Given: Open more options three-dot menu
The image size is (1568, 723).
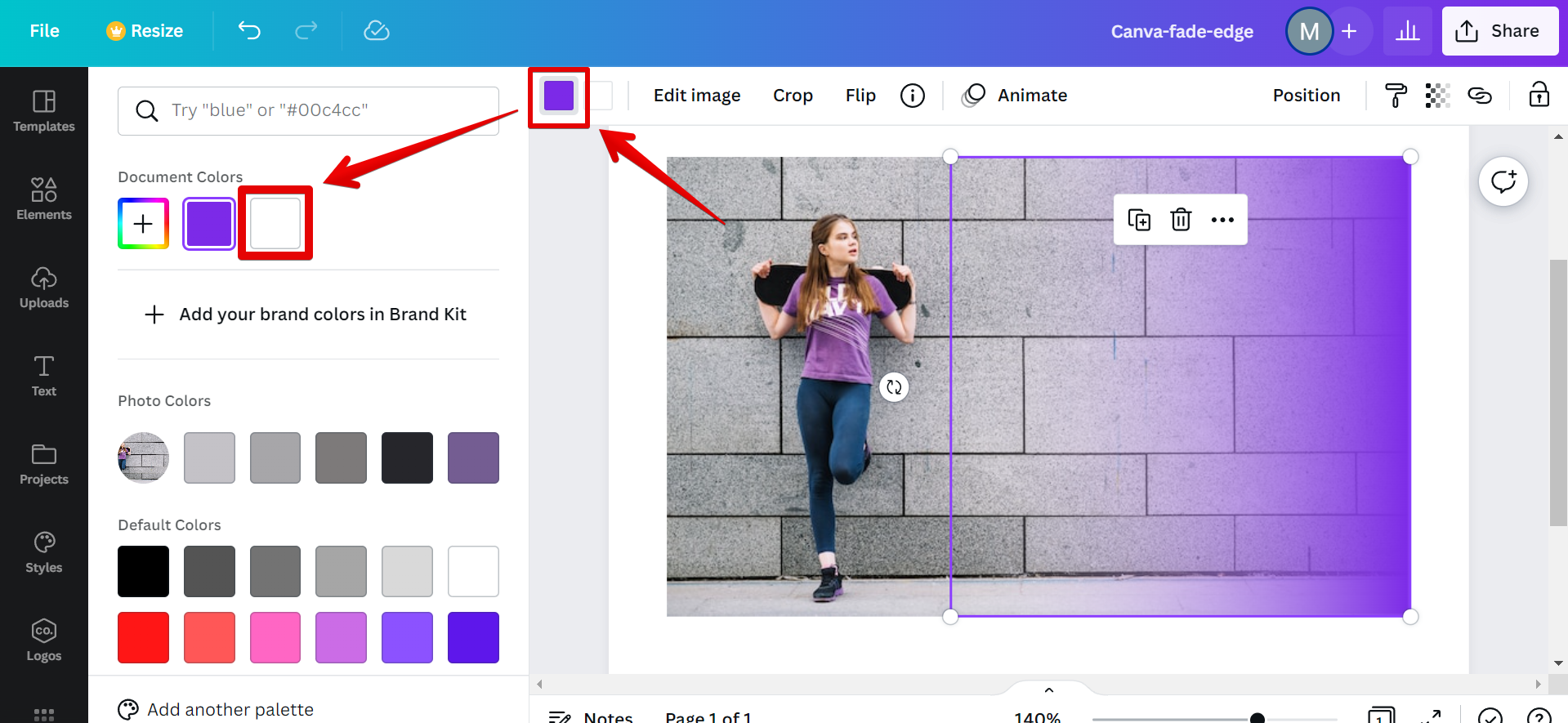Looking at the screenshot, I should tap(1222, 220).
